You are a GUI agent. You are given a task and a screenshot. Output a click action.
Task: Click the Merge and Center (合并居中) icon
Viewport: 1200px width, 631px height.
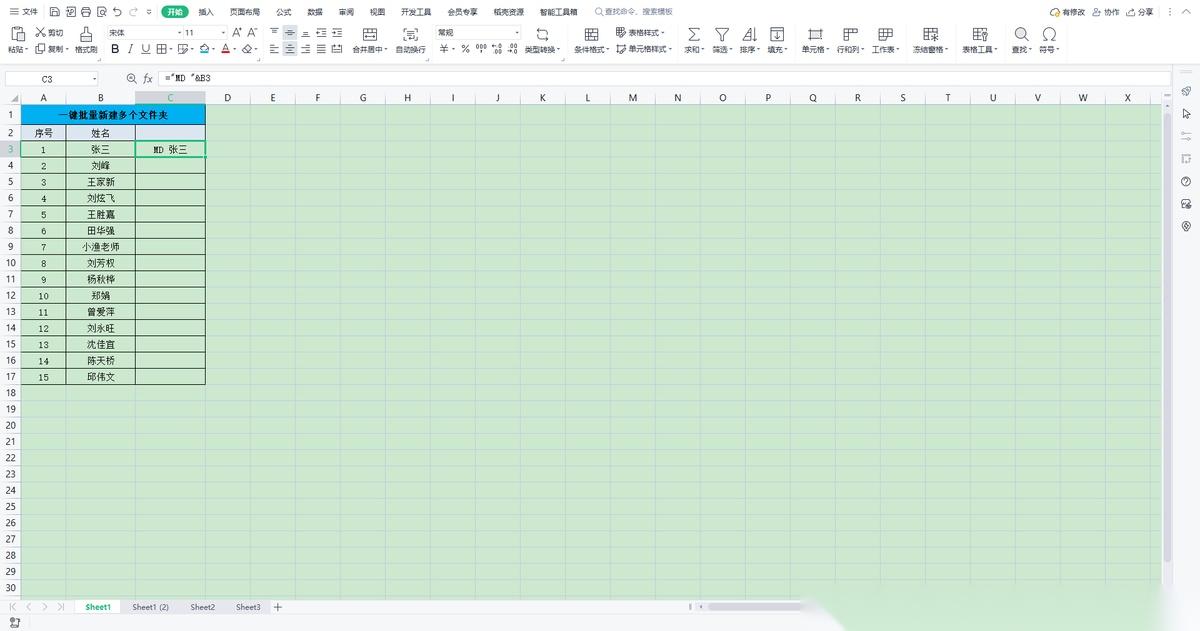[x=370, y=34]
